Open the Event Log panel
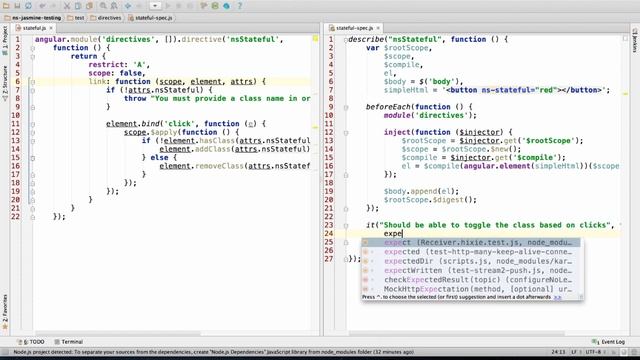 pos(609,342)
